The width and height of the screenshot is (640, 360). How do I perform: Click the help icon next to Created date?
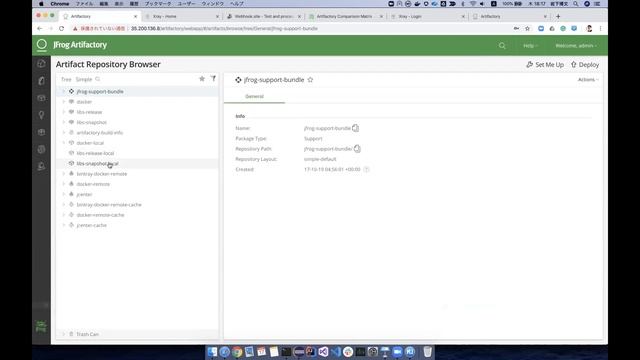pos(366,169)
